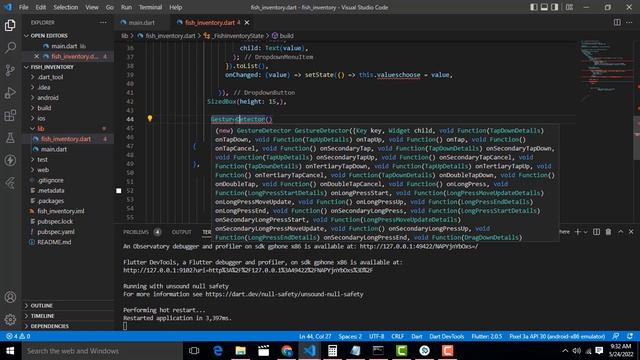Click errors and warnings count in status bar
The image size is (640, 360).
pyautogui.click(x=18, y=336)
